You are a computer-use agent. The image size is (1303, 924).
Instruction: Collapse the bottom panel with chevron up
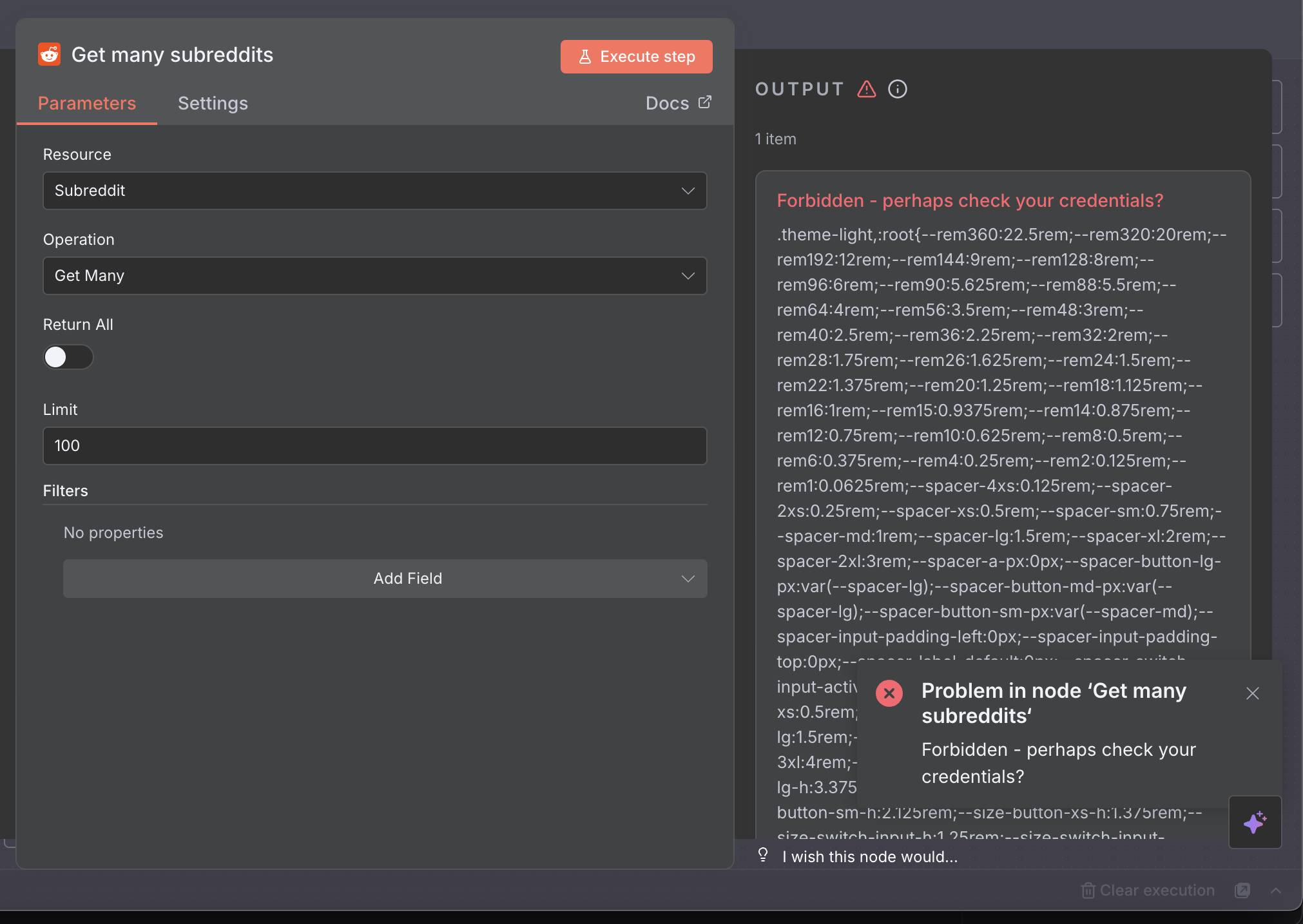[x=1275, y=890]
